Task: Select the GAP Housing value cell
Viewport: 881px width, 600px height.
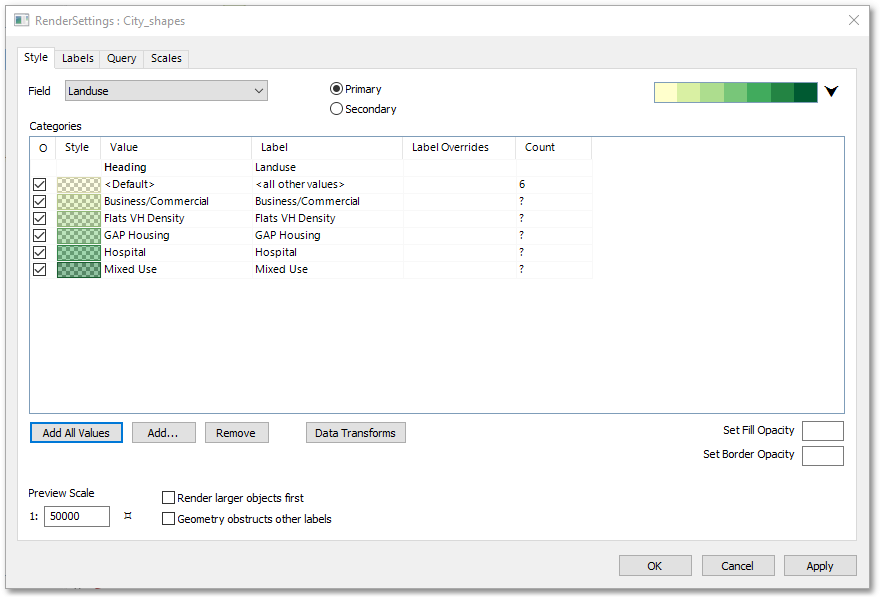Action: click(176, 235)
